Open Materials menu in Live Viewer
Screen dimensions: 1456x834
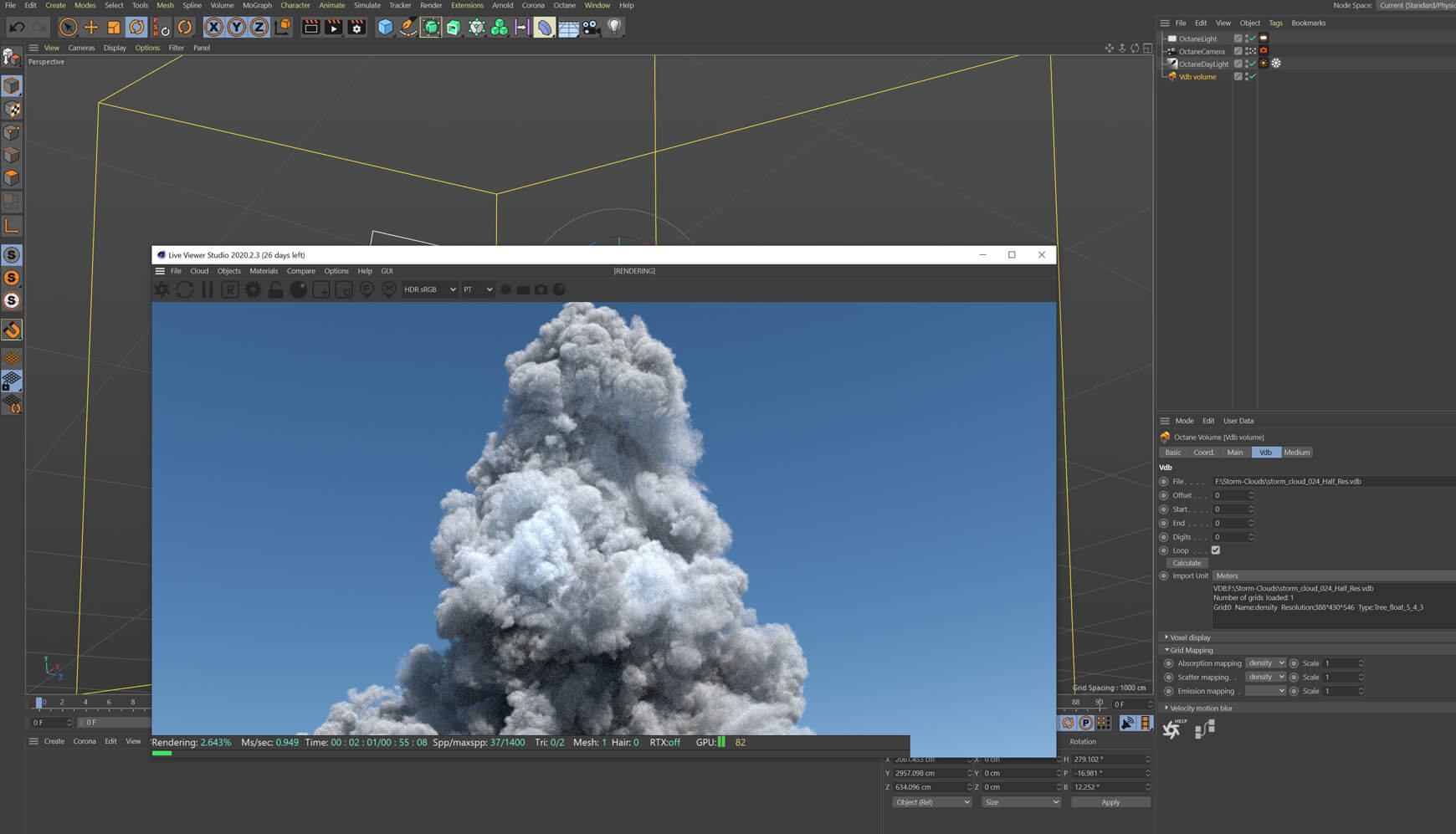point(264,271)
